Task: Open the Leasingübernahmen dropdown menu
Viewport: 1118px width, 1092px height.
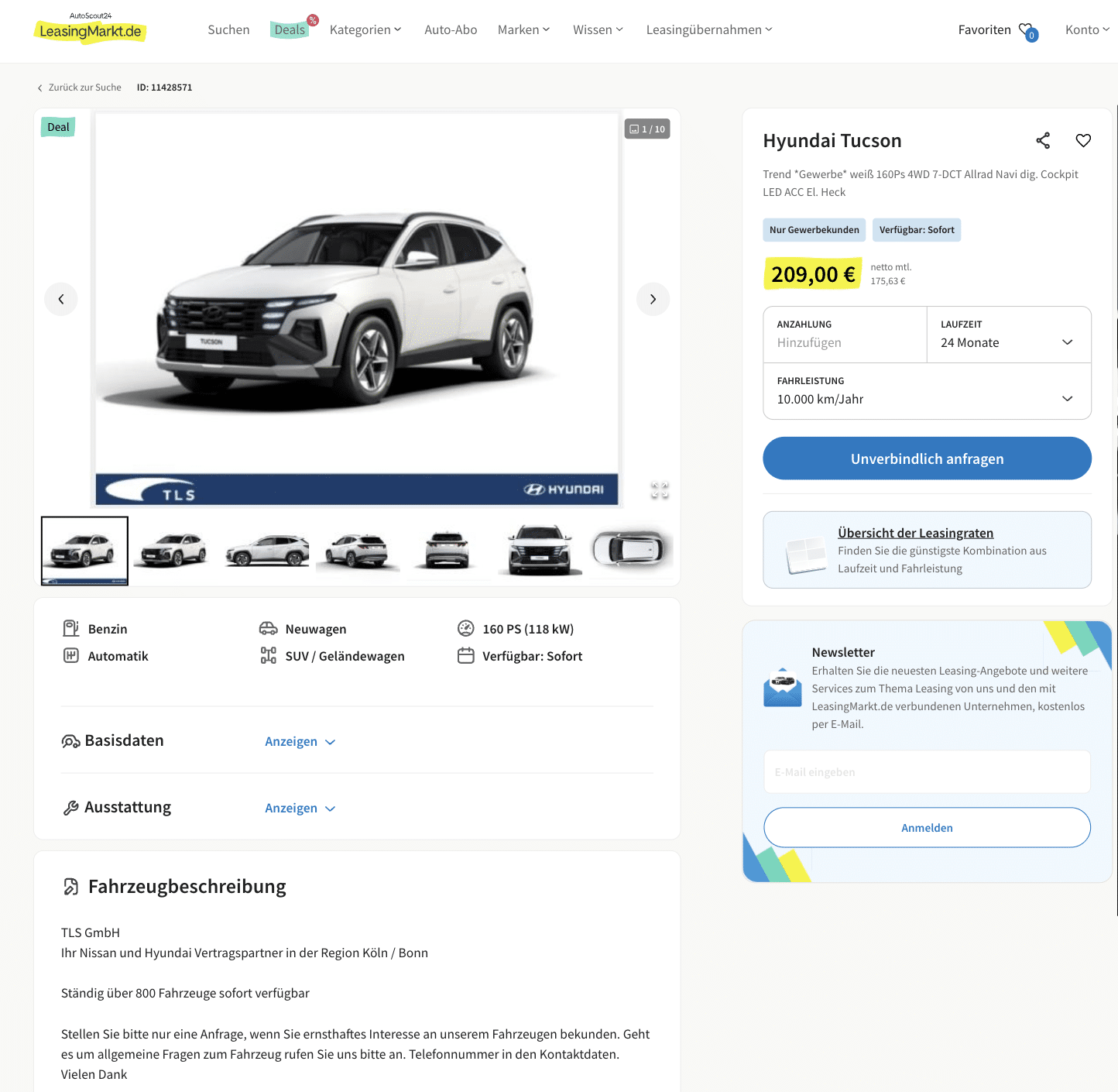Action: click(x=709, y=29)
